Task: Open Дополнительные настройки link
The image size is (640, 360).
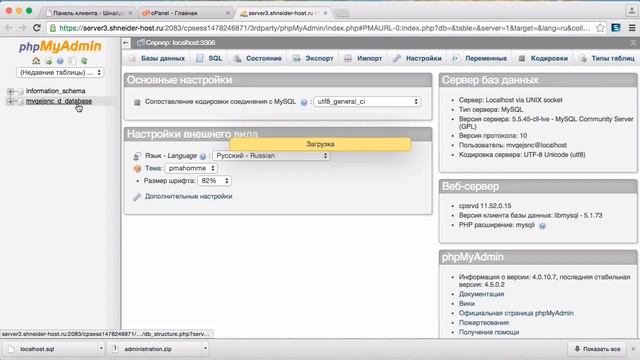Action: (x=189, y=196)
